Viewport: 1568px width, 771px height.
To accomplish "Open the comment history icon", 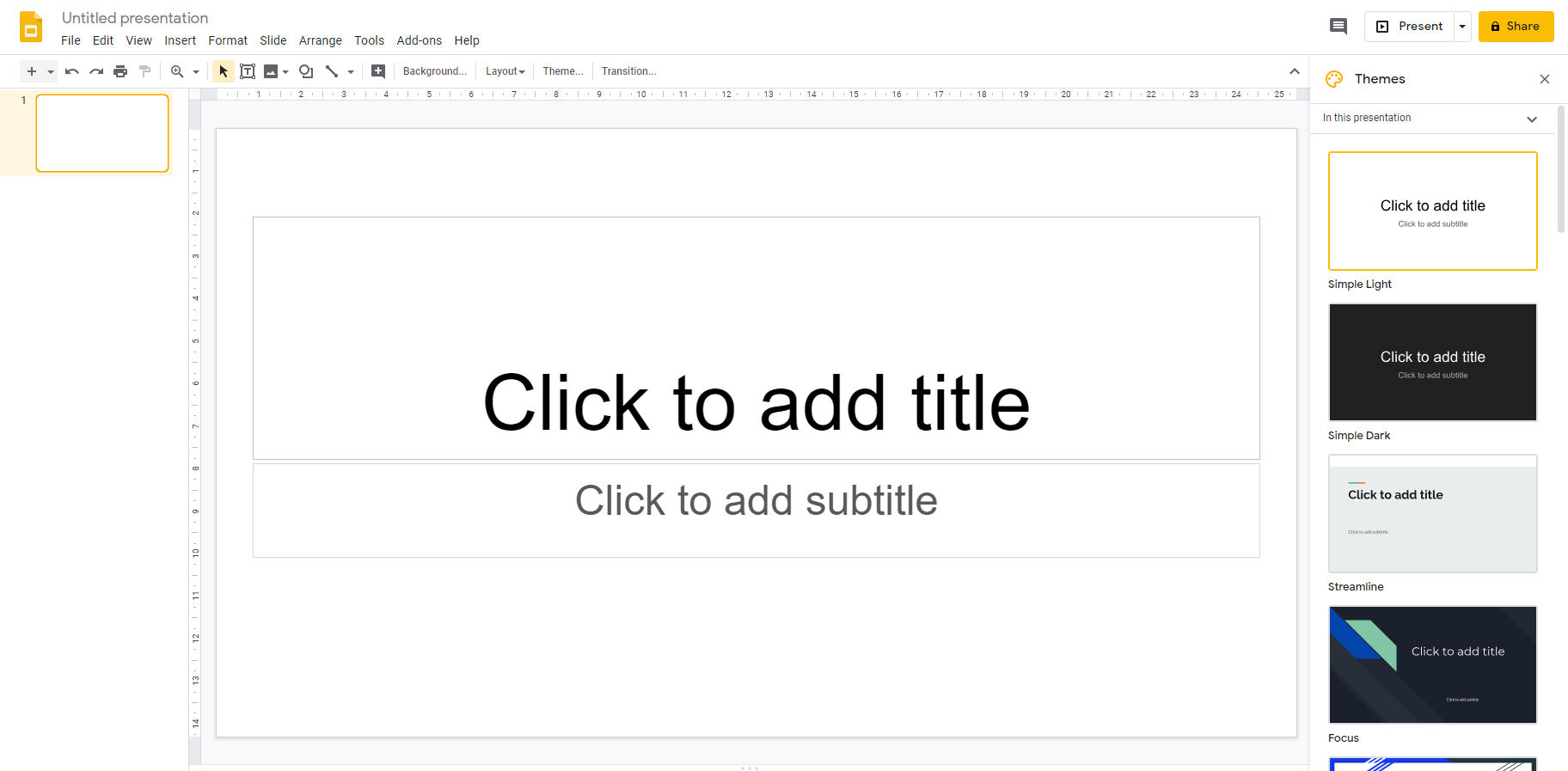I will 1338,27.
